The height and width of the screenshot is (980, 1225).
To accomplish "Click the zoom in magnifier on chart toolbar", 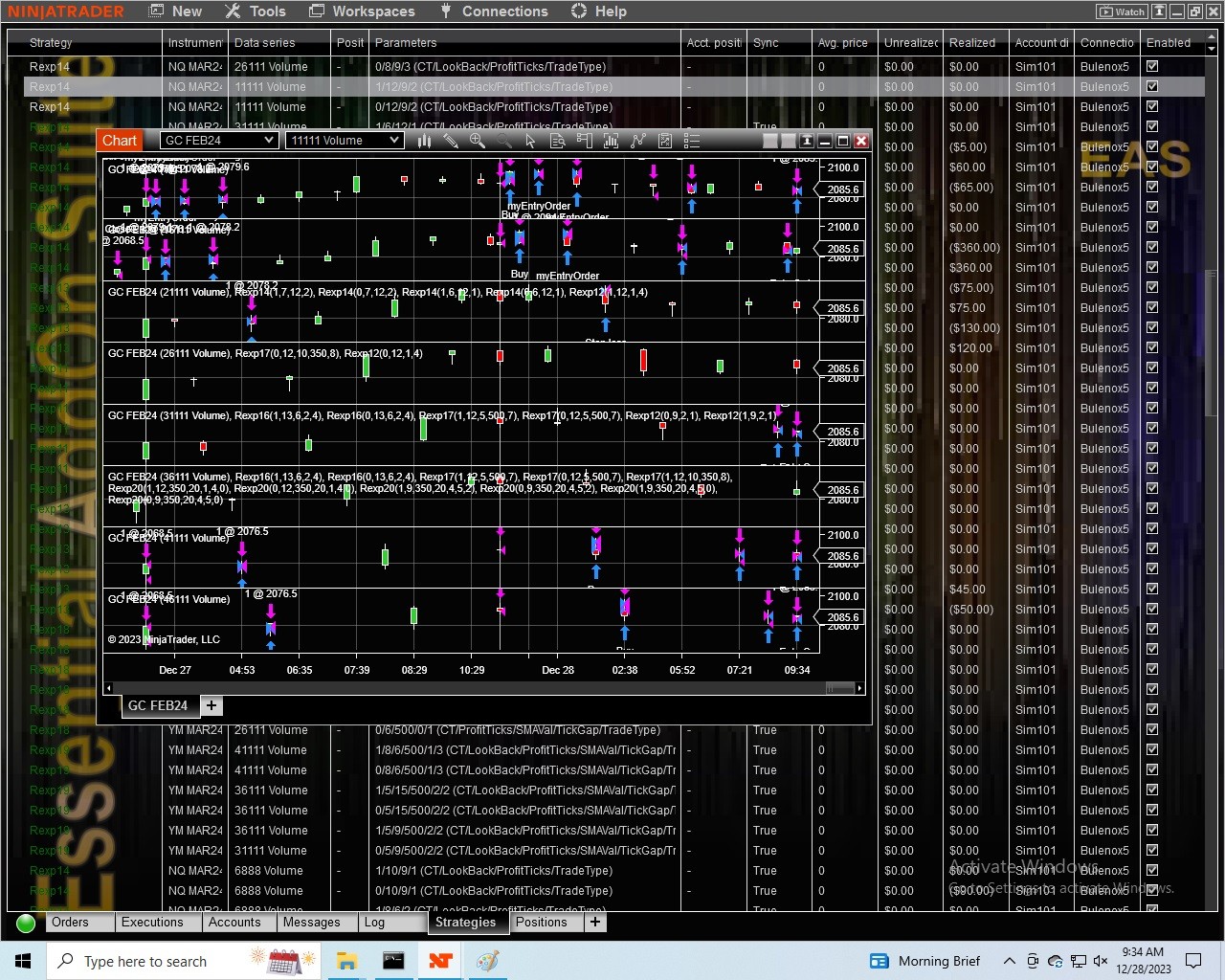I will (x=478, y=141).
